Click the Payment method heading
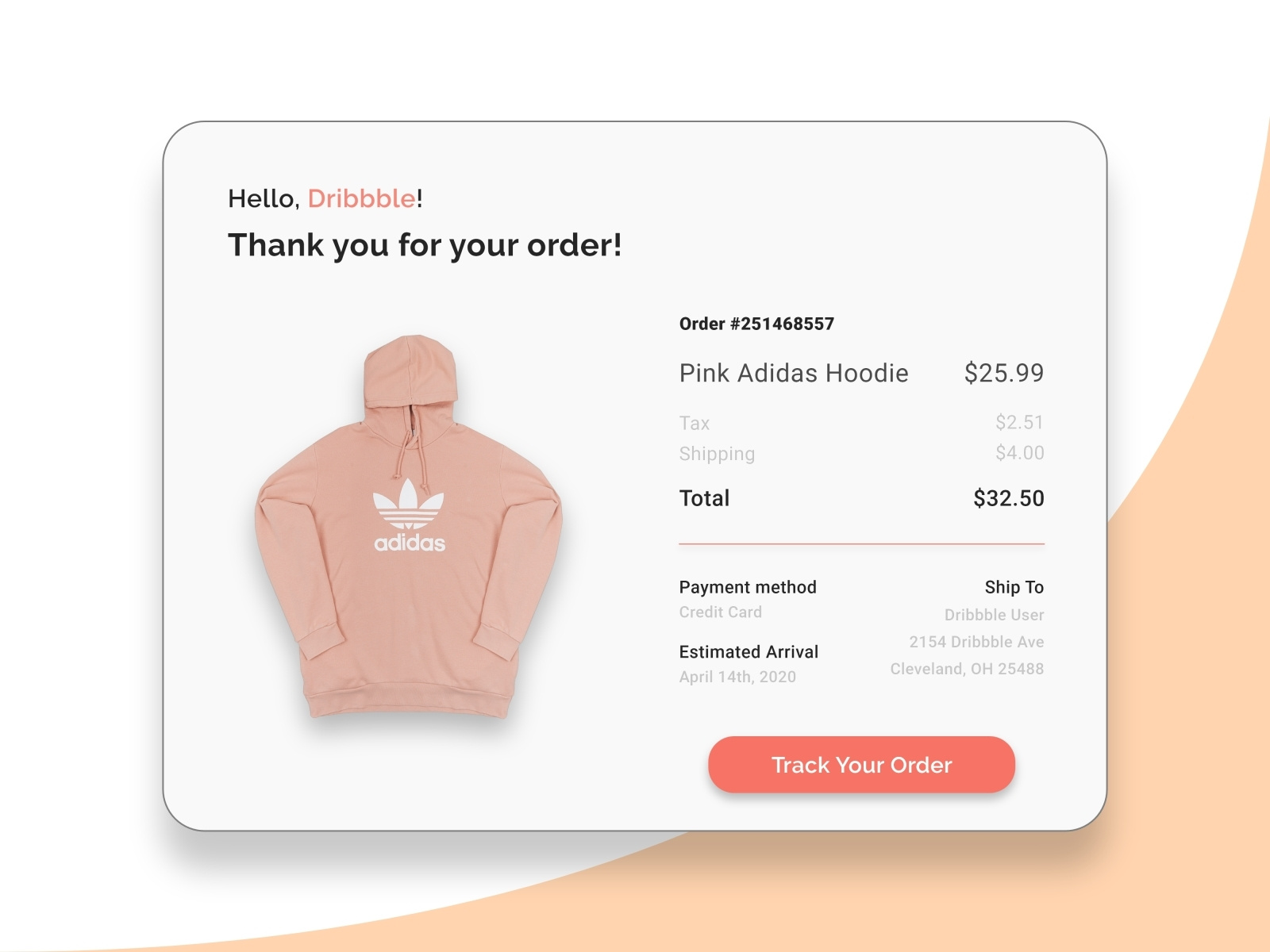The width and height of the screenshot is (1270, 952). pos(747,587)
